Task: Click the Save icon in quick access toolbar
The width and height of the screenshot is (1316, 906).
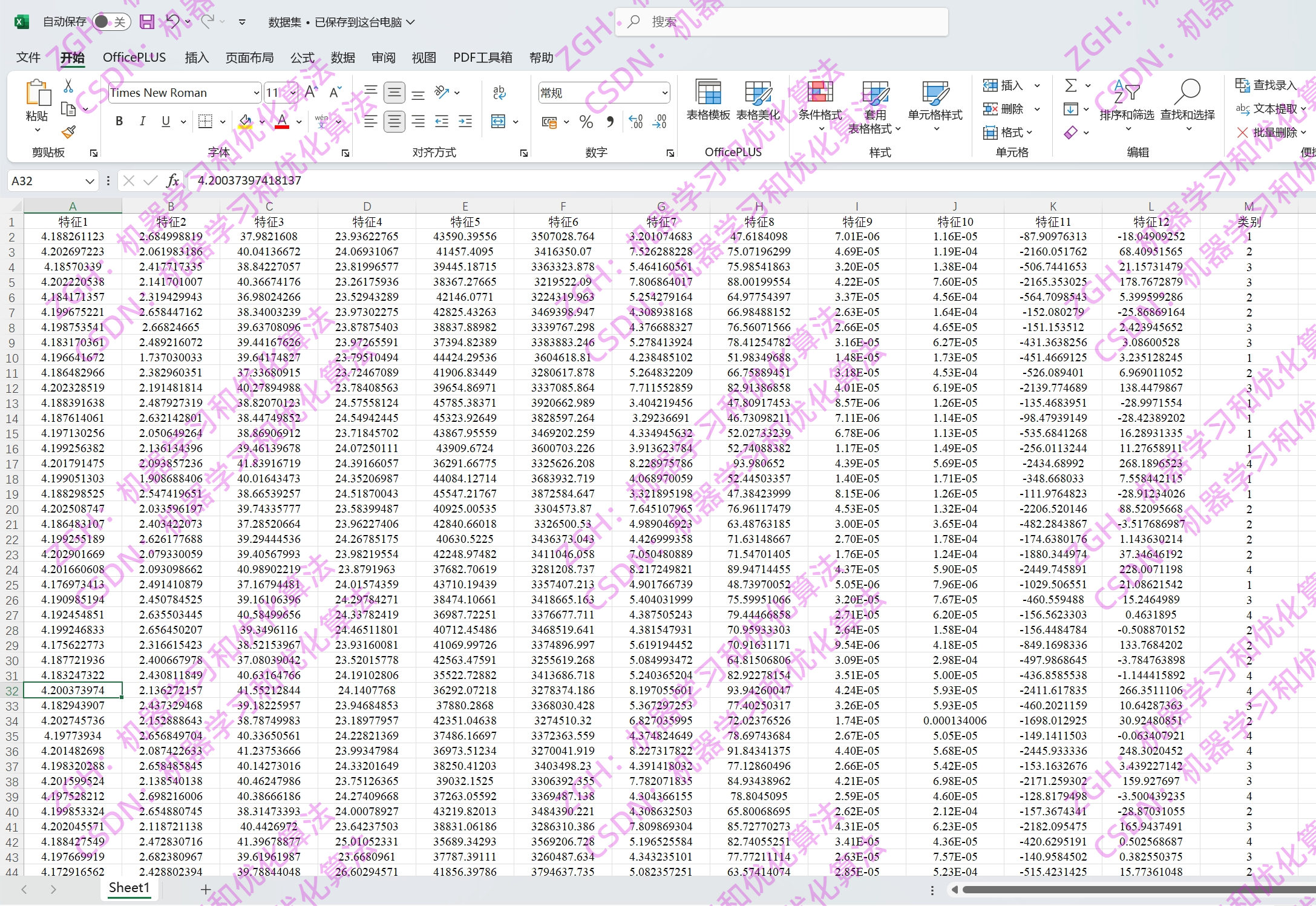Action: click(147, 21)
